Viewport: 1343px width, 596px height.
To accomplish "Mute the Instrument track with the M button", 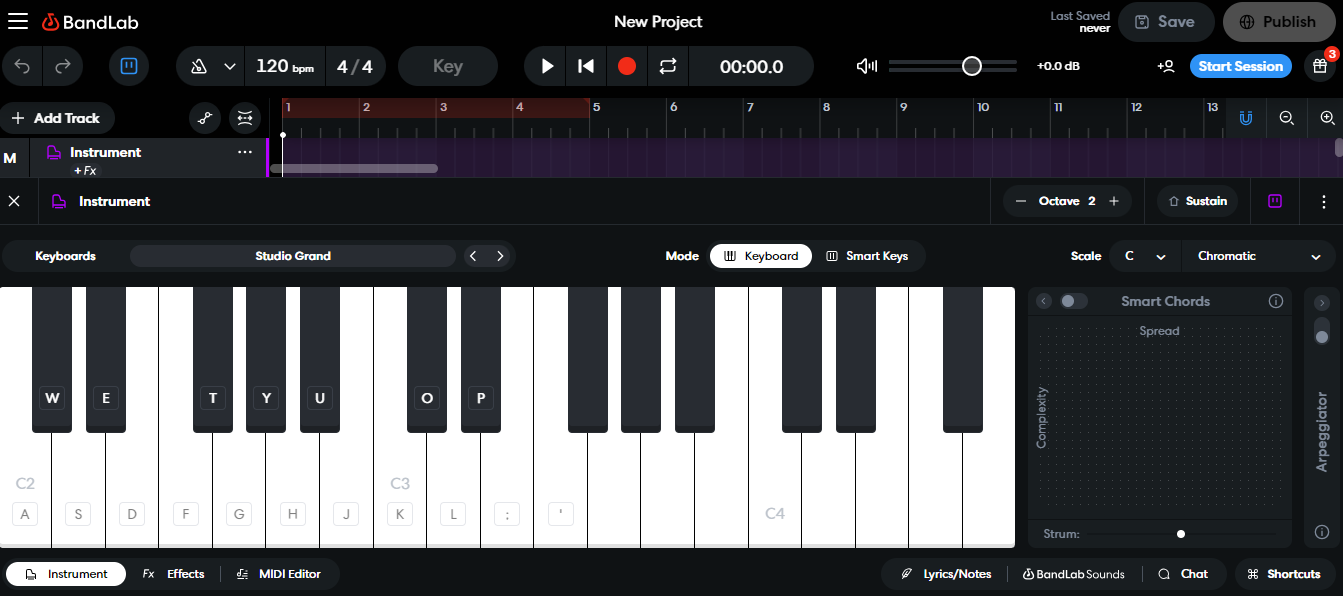I will click(x=11, y=158).
